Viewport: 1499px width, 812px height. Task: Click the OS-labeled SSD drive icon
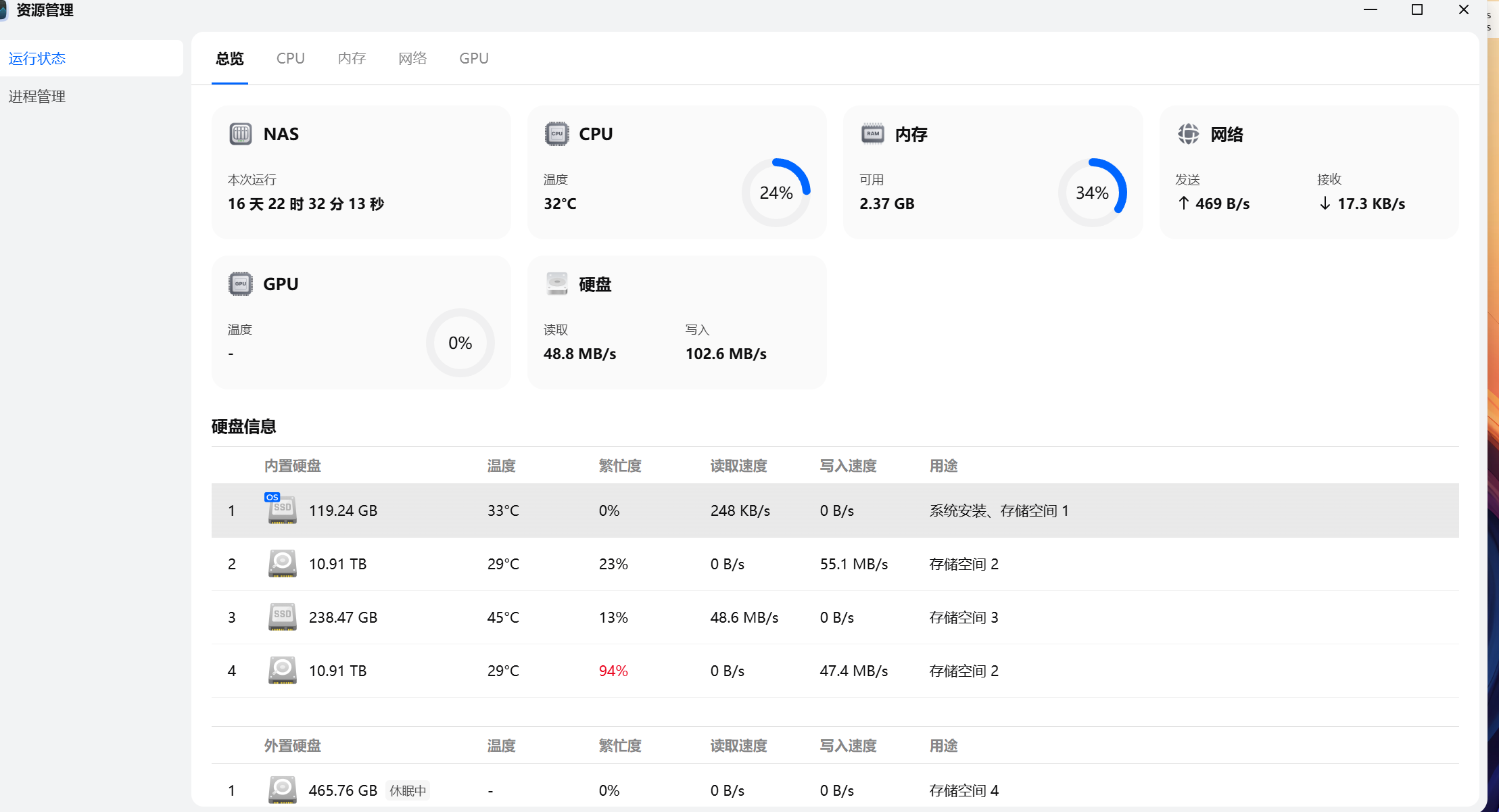[x=282, y=510]
